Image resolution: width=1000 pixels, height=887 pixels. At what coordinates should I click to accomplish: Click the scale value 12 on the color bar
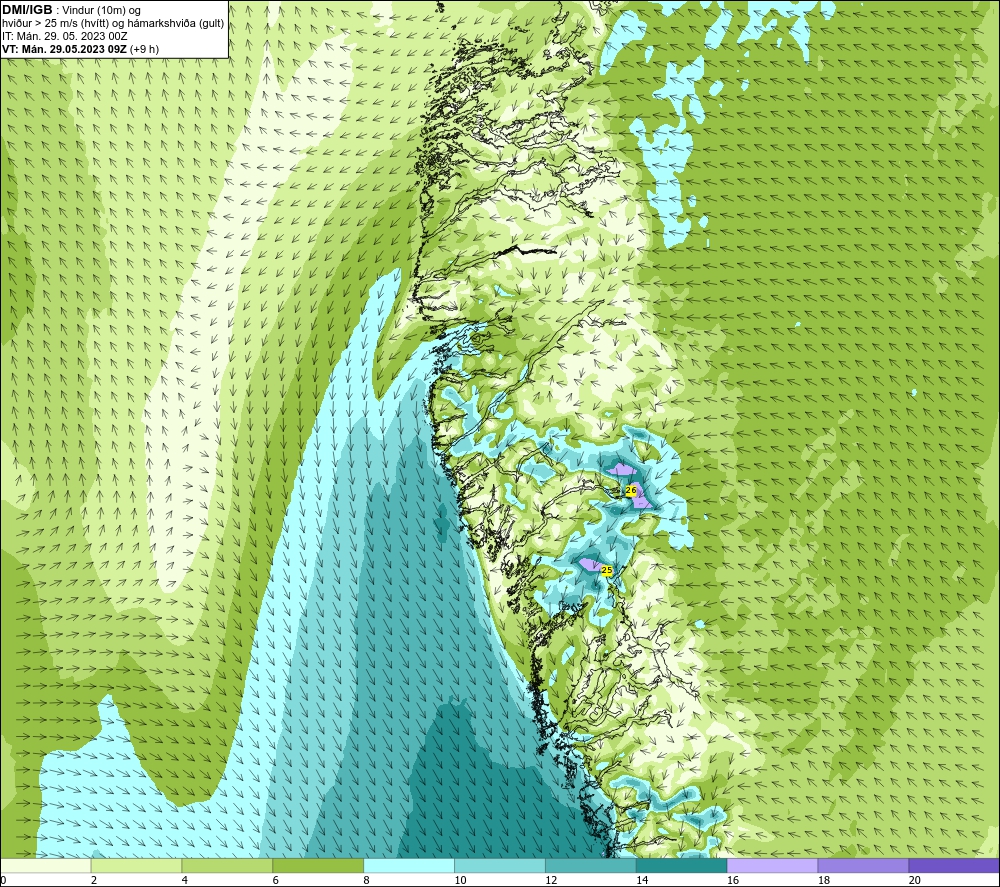pyautogui.click(x=551, y=881)
